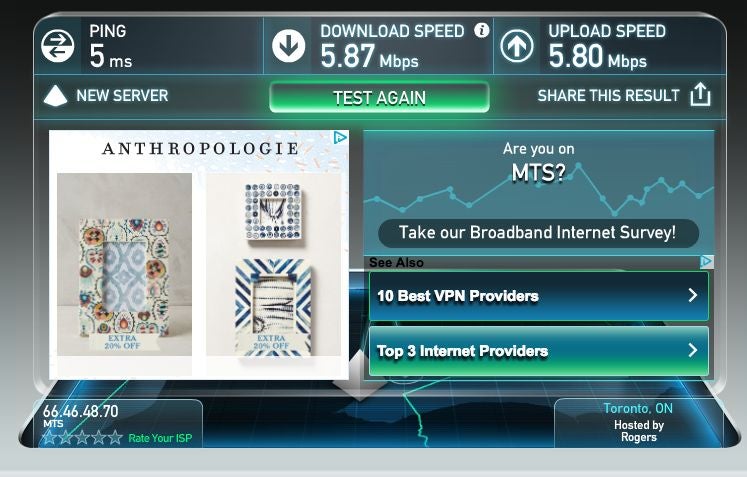This screenshot has width=747, height=477.
Task: Expand the 10 Best VPN Providers chevron
Action: 693,295
